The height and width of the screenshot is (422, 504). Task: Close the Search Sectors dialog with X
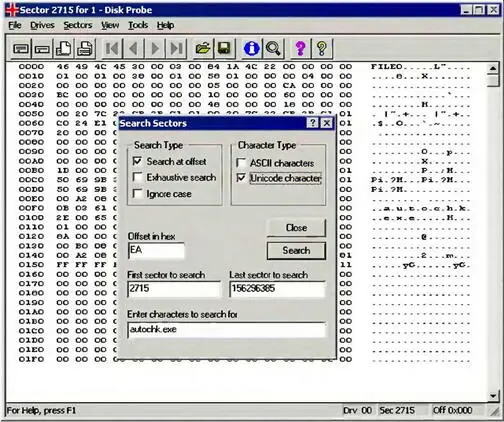[x=327, y=123]
